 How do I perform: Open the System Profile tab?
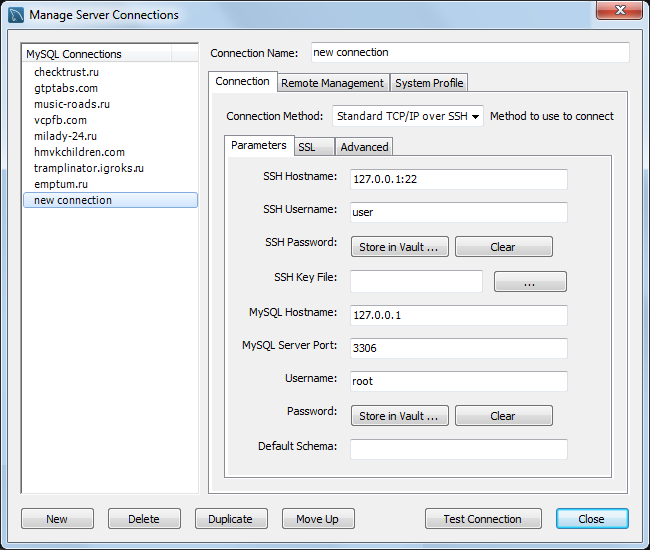pyautogui.click(x=429, y=83)
